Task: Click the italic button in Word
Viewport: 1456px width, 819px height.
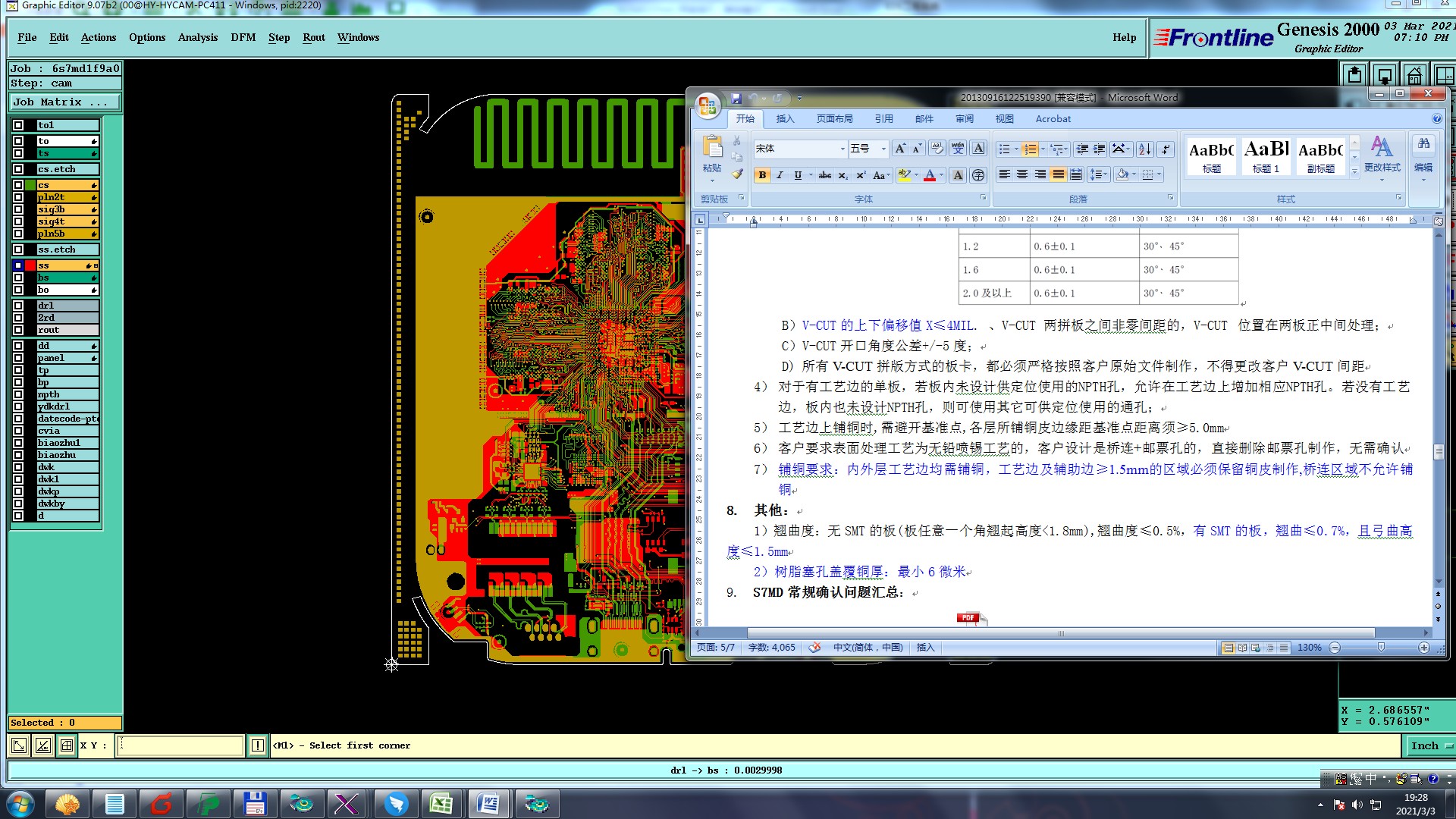Action: [x=780, y=175]
